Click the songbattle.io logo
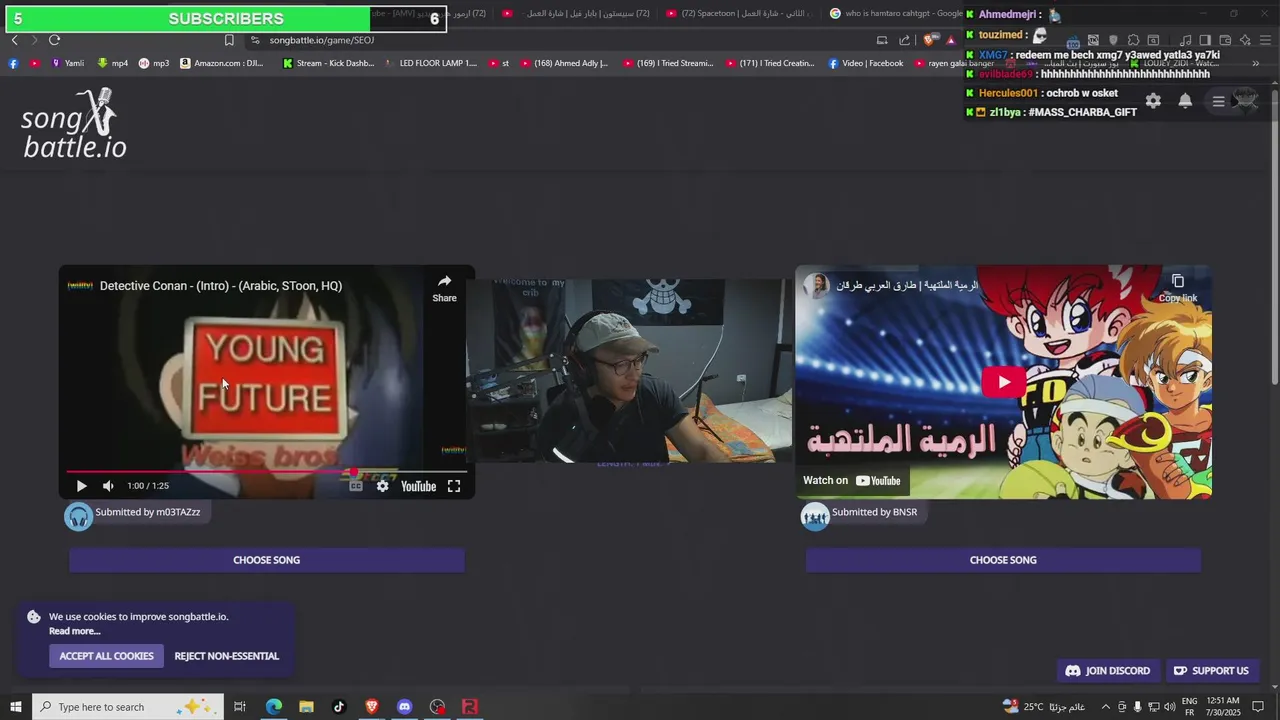Viewport: 1280px width, 720px height. click(74, 123)
